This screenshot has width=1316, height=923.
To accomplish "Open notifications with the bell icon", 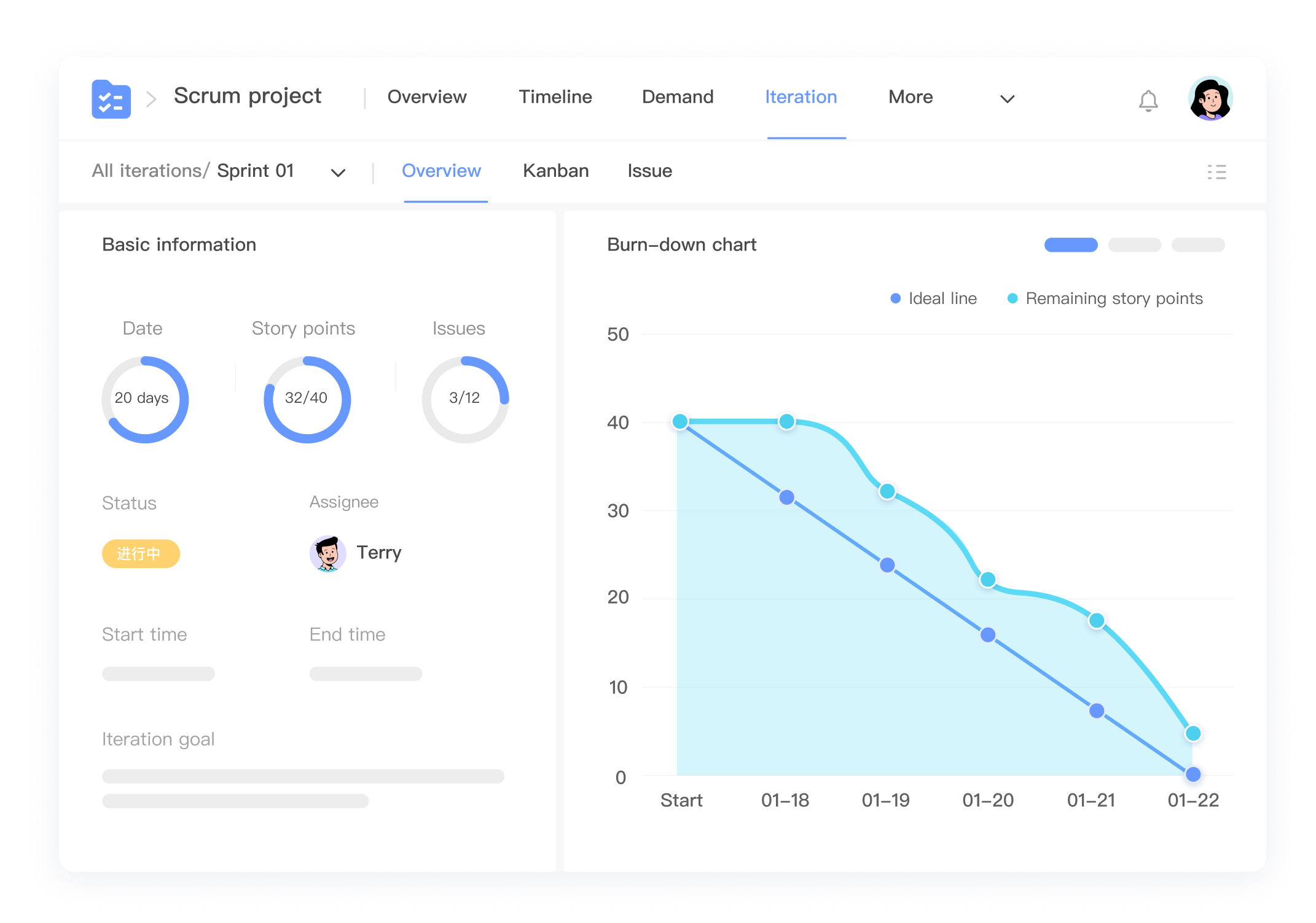I will pyautogui.click(x=1148, y=100).
